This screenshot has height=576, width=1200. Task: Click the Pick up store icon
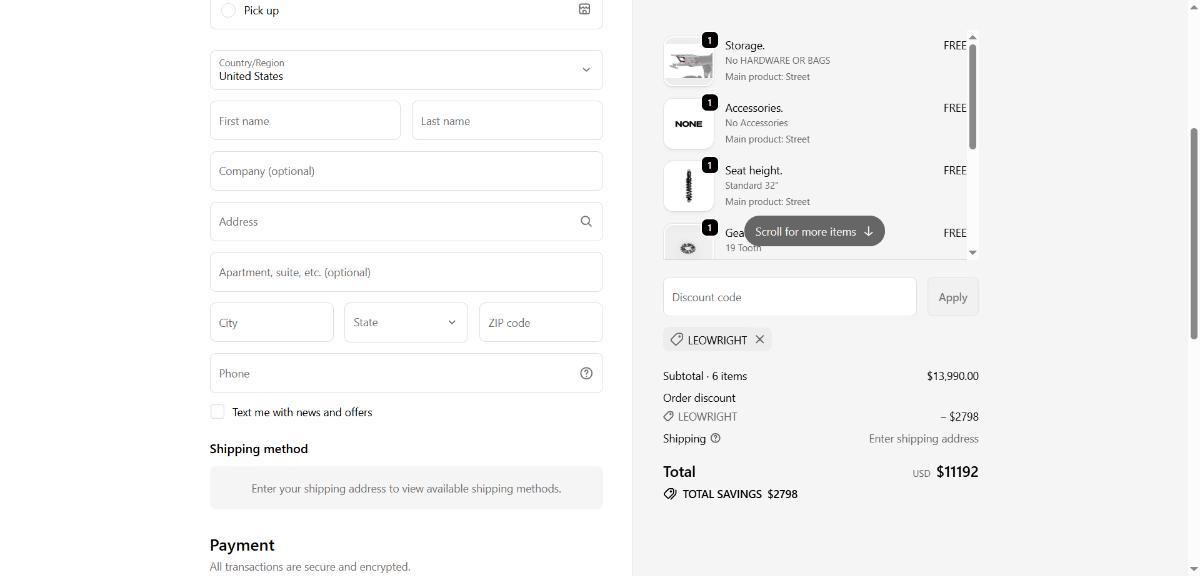click(584, 9)
